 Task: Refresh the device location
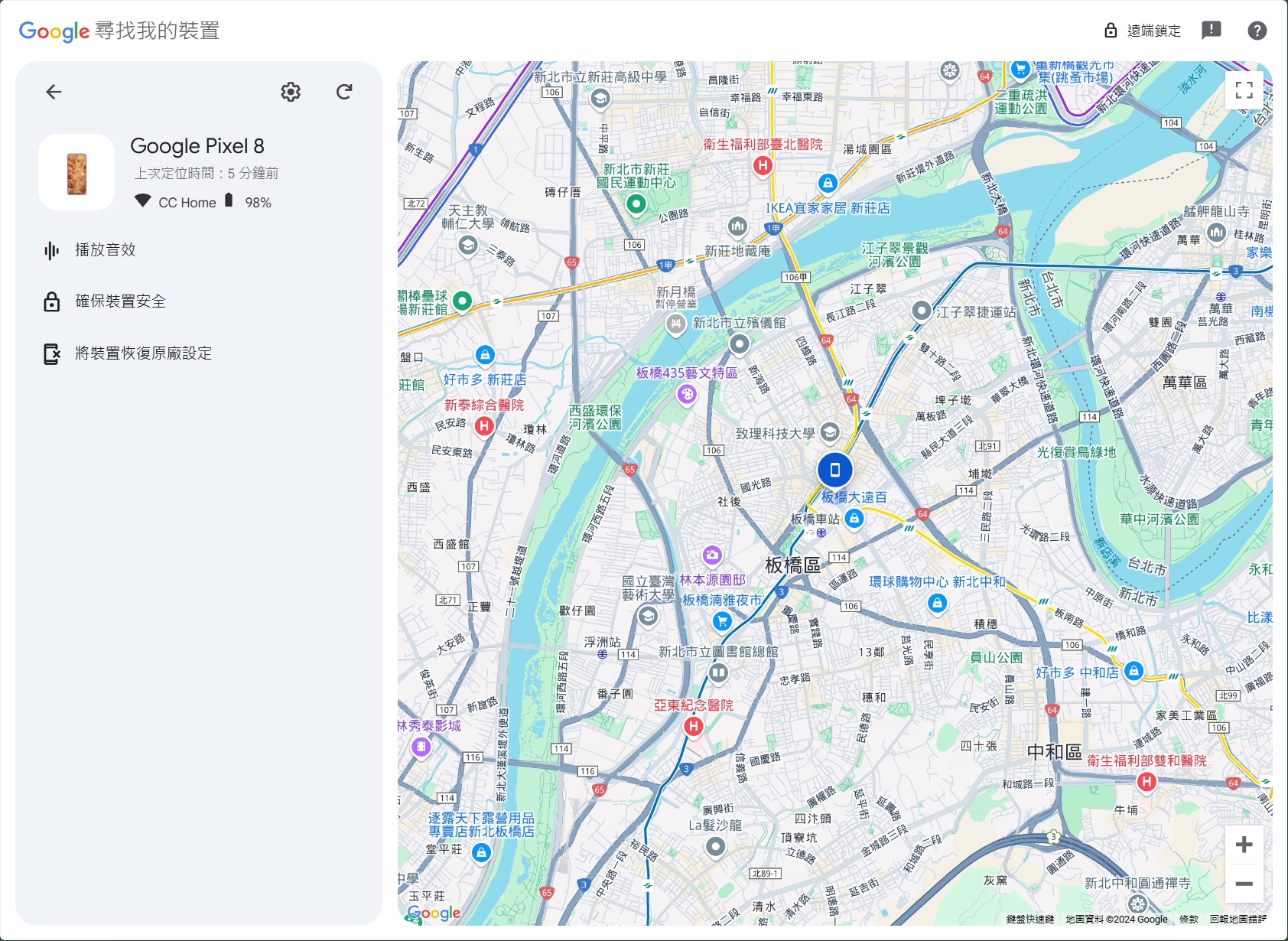344,92
